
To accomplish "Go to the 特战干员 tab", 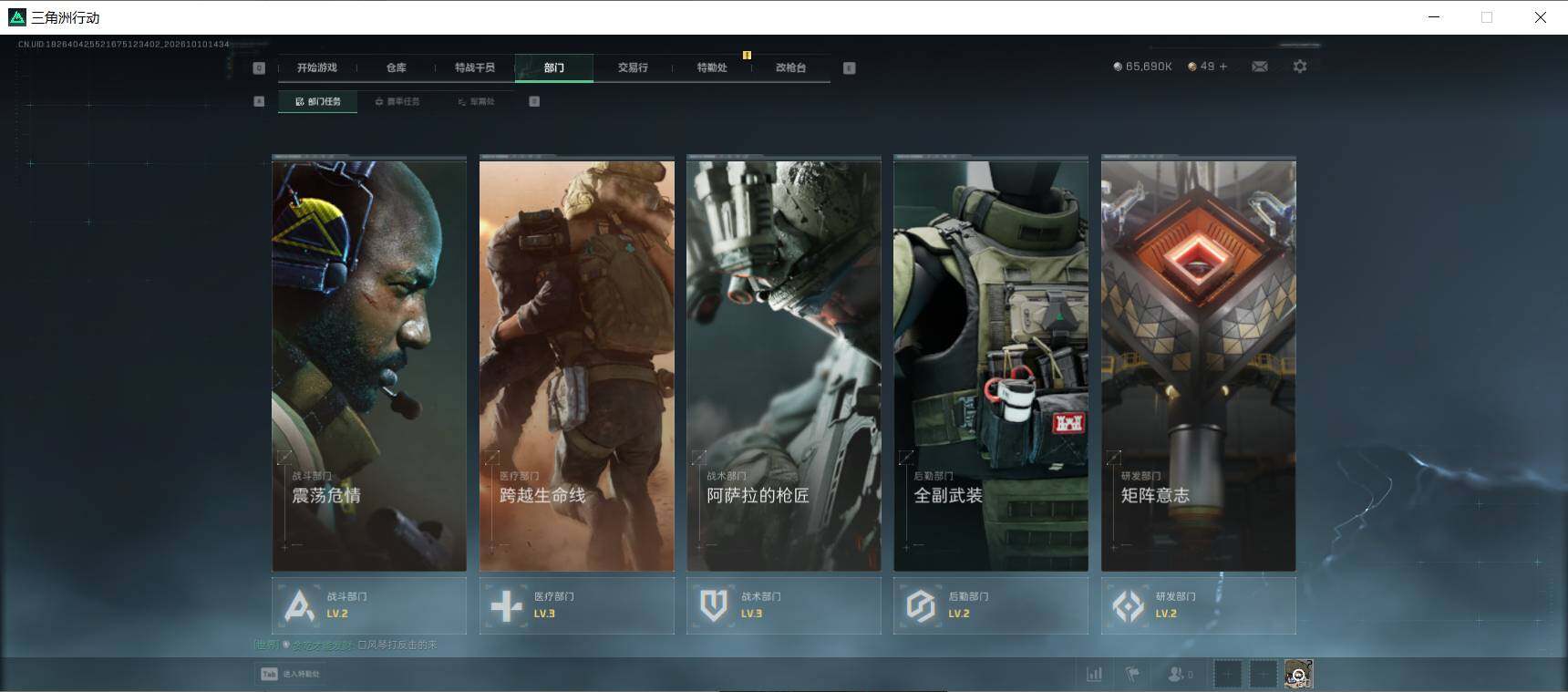I will [475, 67].
